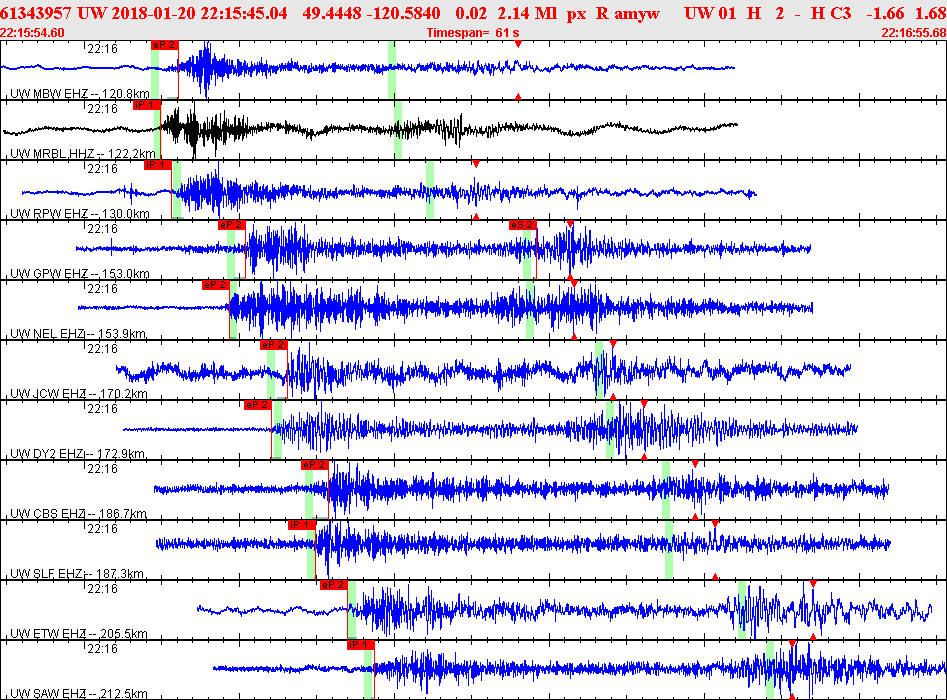Click the red triangle marker atop RPW trace
Screen dimensions: 947x700
click(x=476, y=164)
